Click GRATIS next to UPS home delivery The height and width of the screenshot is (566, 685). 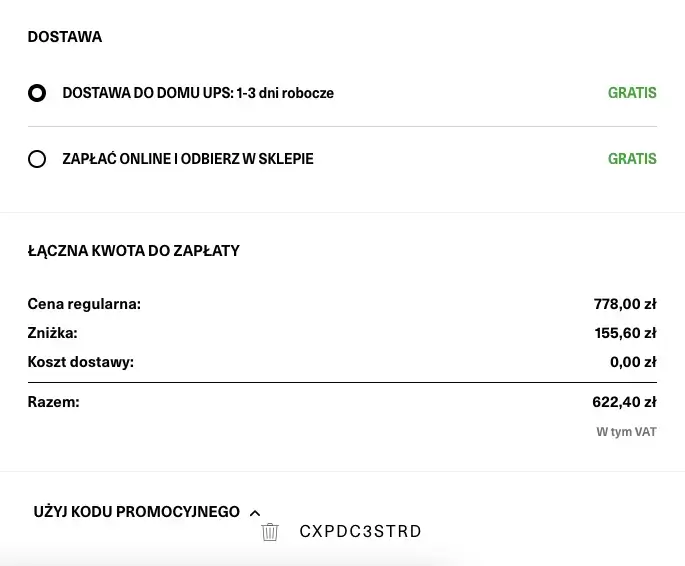tap(632, 93)
